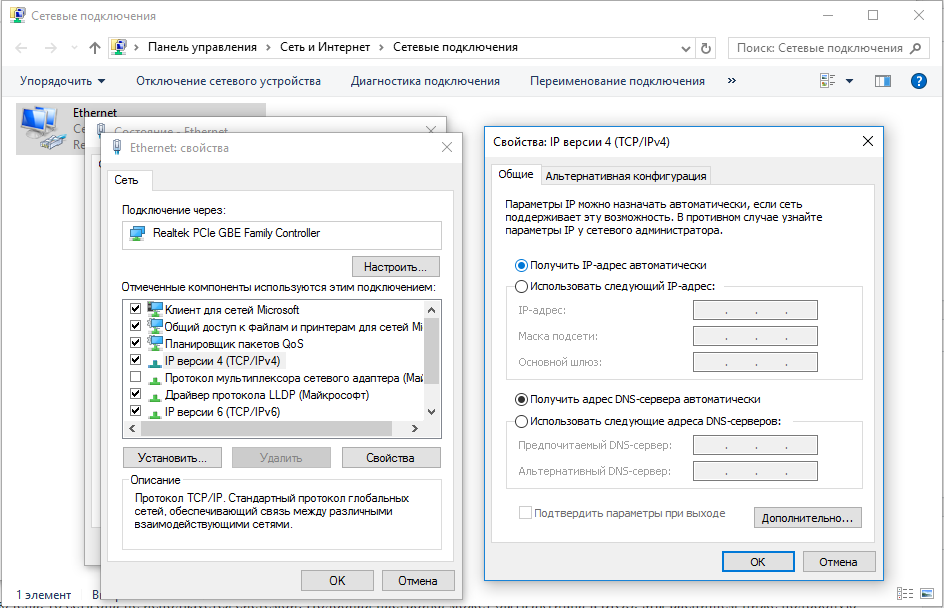
Task: Click the Настроить... button
Action: [x=396, y=267]
